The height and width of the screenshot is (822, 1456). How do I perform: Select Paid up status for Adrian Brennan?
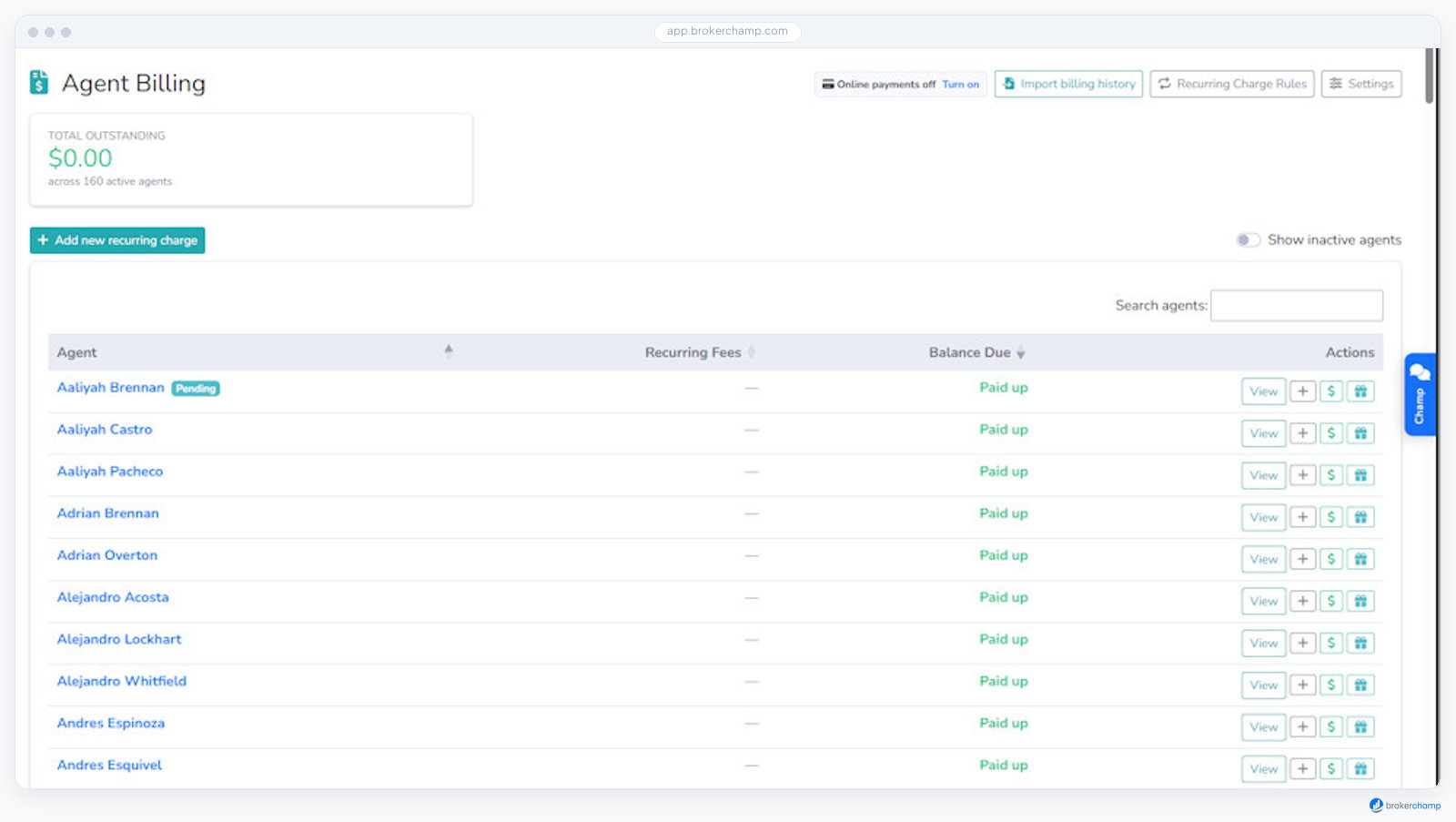(1004, 513)
